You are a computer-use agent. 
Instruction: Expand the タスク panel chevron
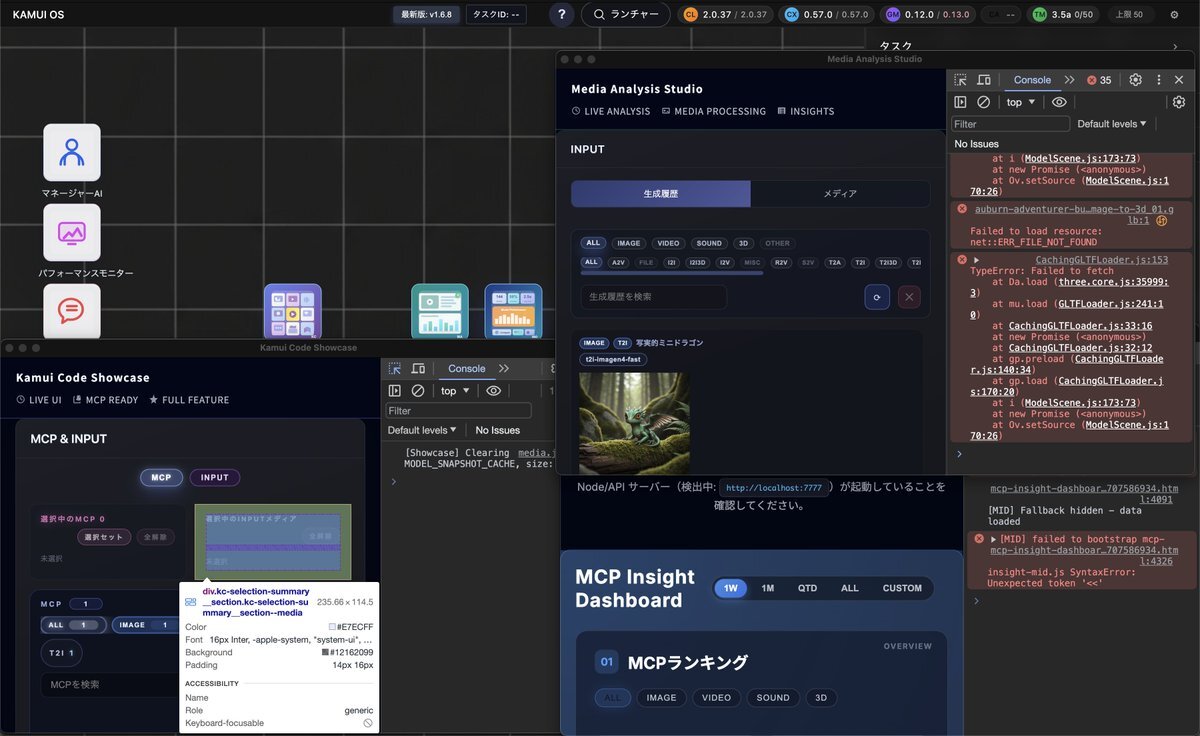tap(1174, 46)
